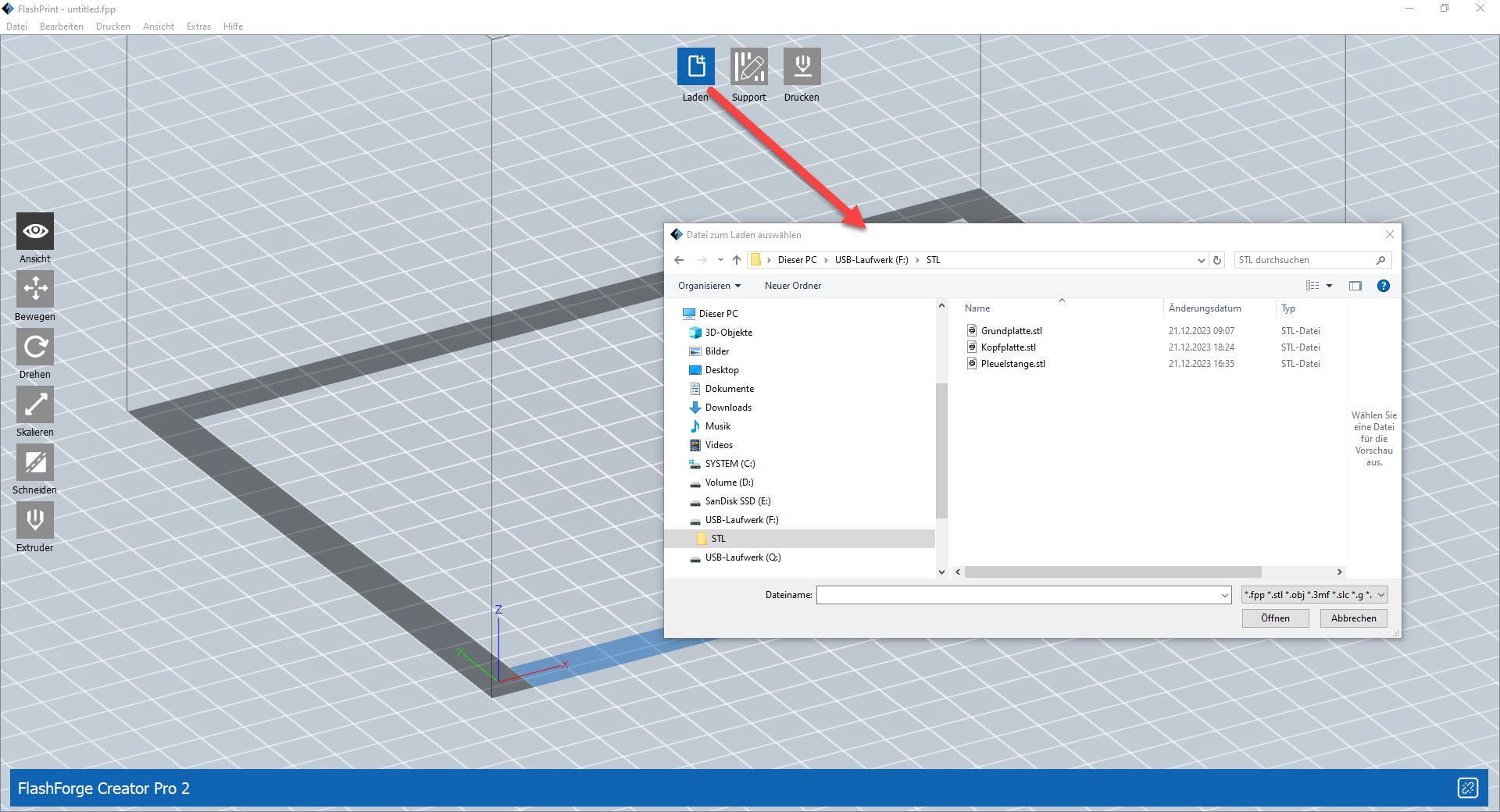Screen dimensions: 1500x812
Task: Select USB-Laufwerk (F:) in tree
Action: [x=741, y=520]
